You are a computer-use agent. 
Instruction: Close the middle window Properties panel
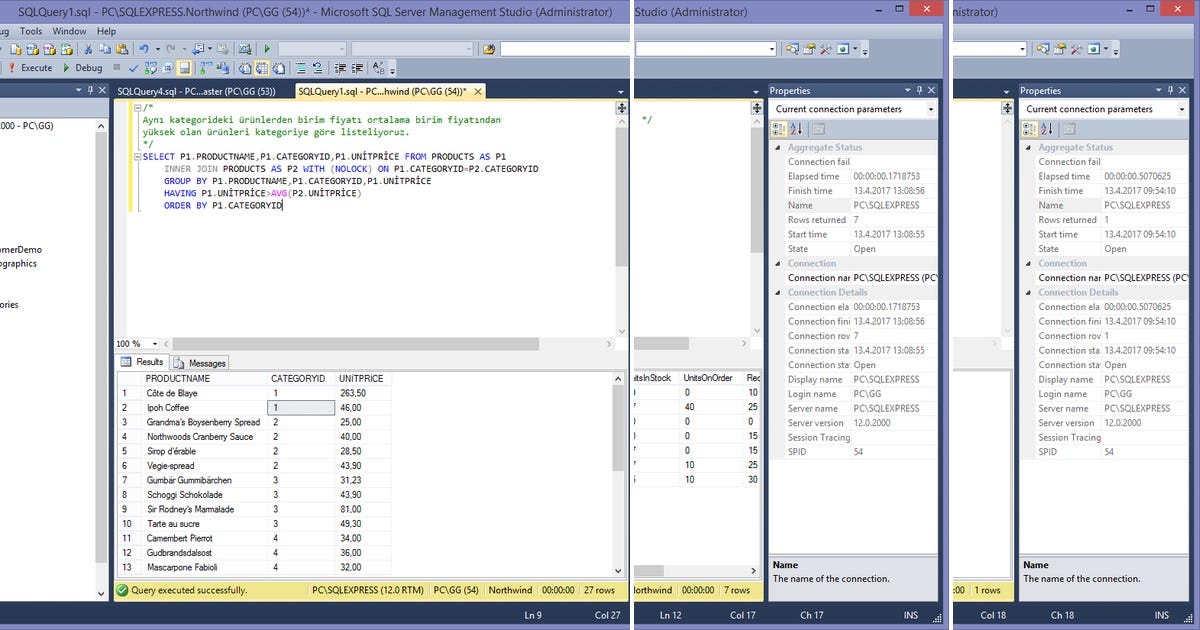[x=931, y=90]
